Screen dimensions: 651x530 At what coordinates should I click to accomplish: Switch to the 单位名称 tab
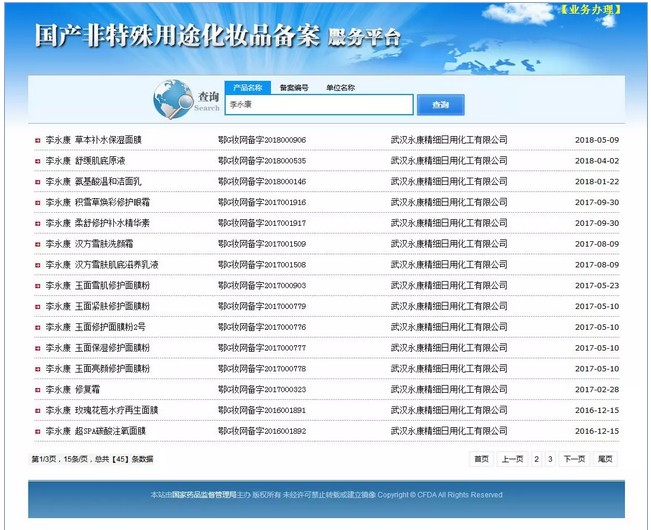coord(340,88)
